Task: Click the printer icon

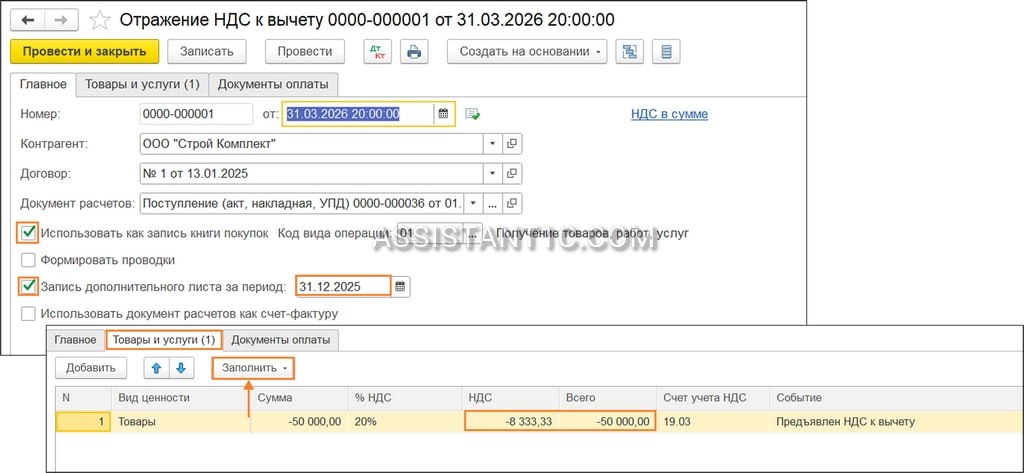Action: (x=414, y=52)
